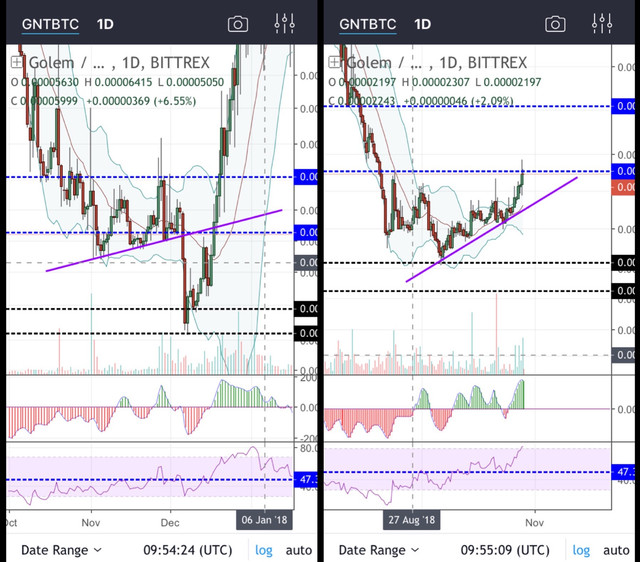Click the red current price label on right chart
The height and width of the screenshot is (562, 640).
[623, 187]
